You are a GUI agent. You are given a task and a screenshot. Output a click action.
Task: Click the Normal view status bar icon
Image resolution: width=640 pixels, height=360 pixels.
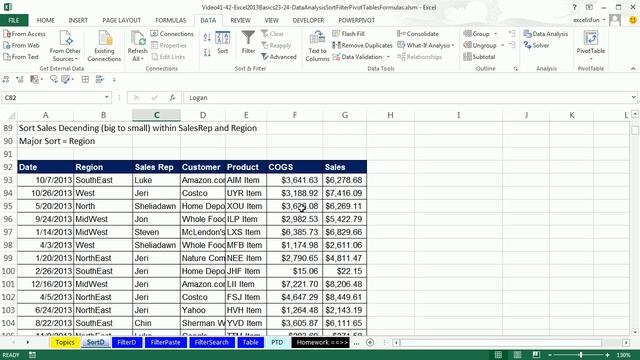[498, 355]
